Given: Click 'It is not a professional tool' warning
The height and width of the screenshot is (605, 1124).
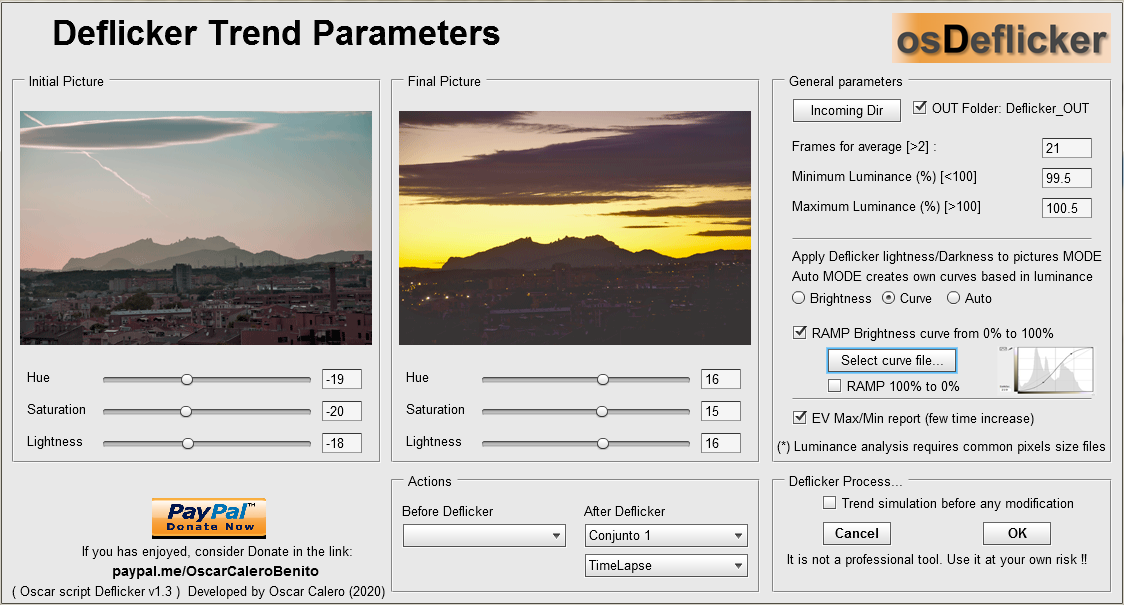Looking at the screenshot, I should click(936, 560).
